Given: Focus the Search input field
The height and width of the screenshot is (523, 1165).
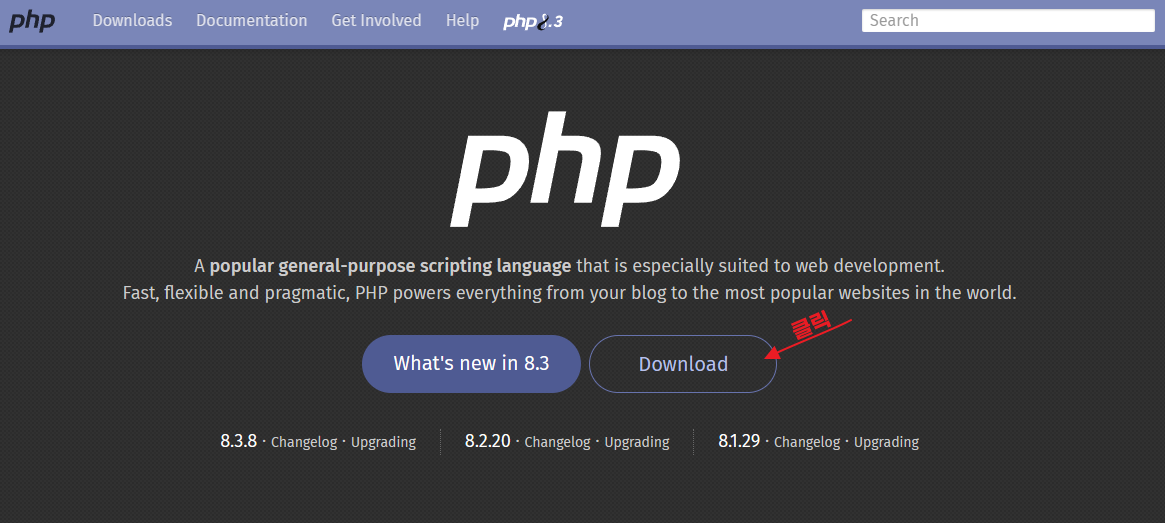Looking at the screenshot, I should tap(1008, 21).
